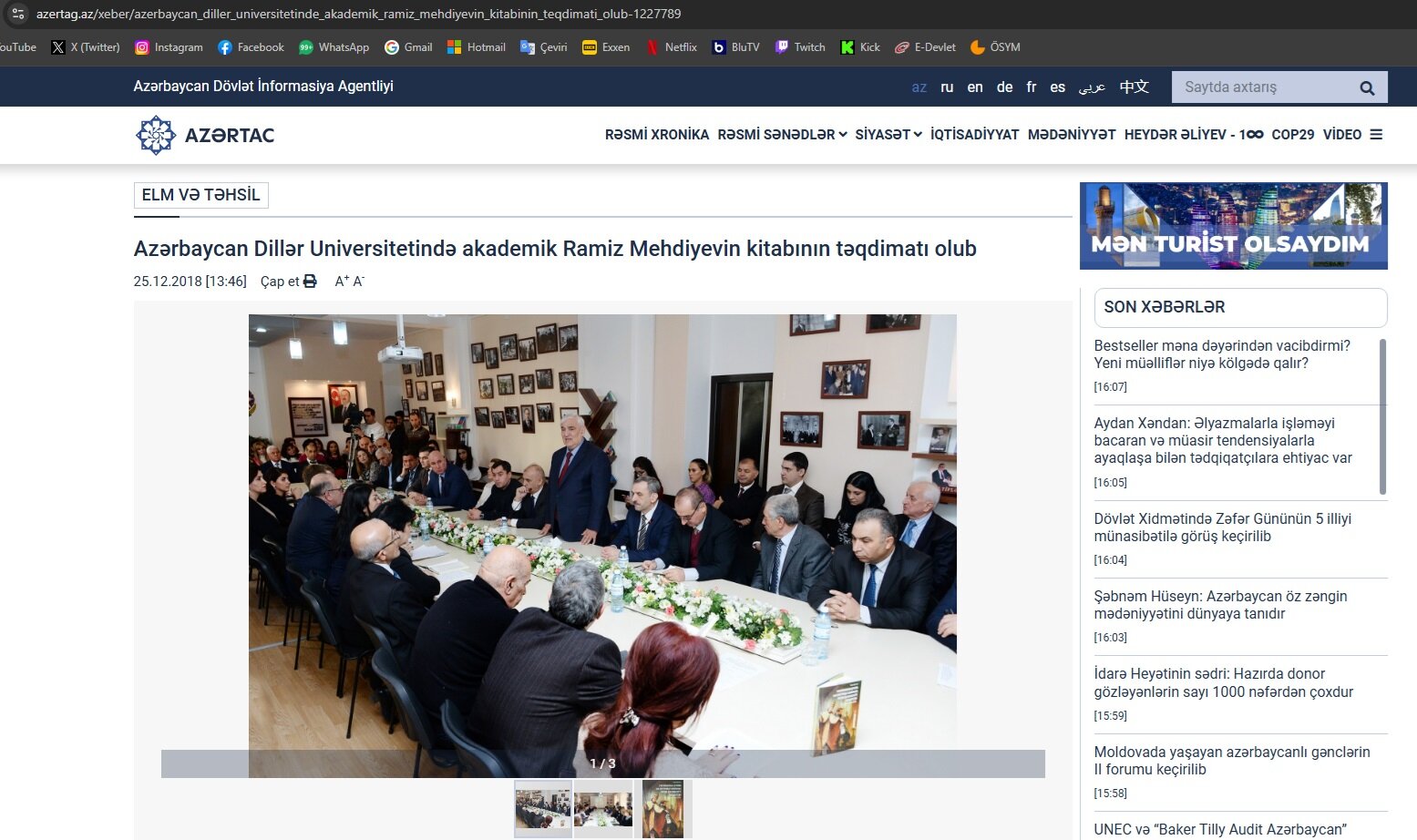Click the latest news list scrollbar
This screenshot has width=1417, height=840.
click(x=1383, y=416)
